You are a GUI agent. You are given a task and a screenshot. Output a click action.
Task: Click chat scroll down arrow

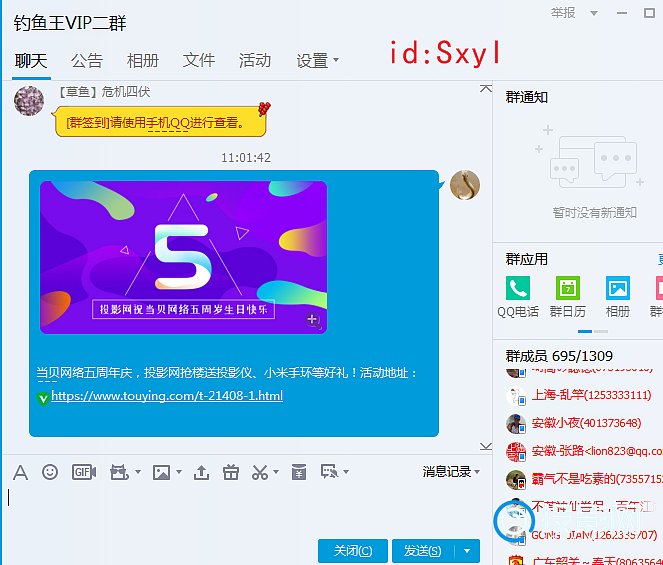click(486, 447)
